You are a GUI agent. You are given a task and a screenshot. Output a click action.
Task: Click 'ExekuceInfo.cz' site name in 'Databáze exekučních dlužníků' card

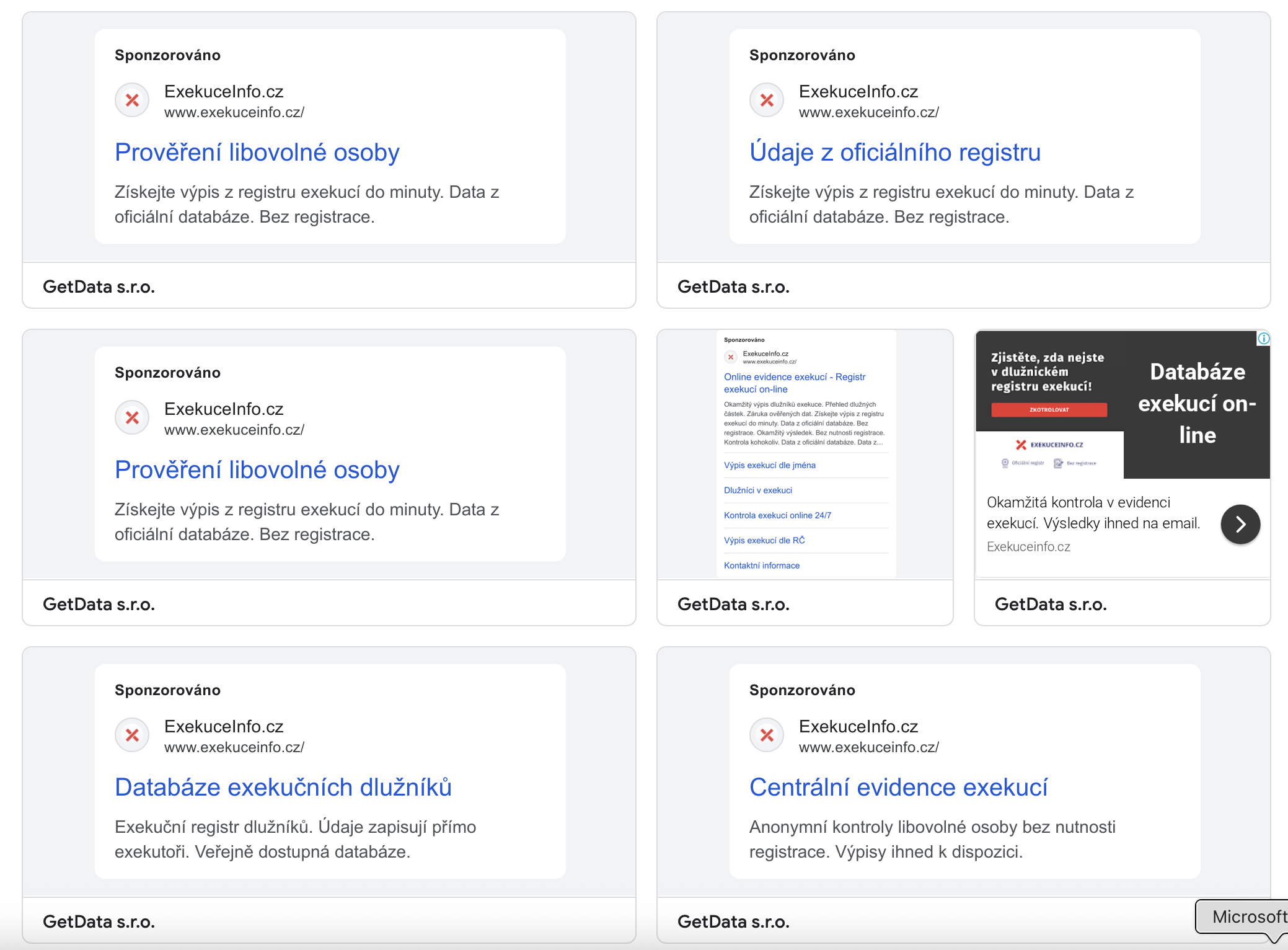coord(224,727)
